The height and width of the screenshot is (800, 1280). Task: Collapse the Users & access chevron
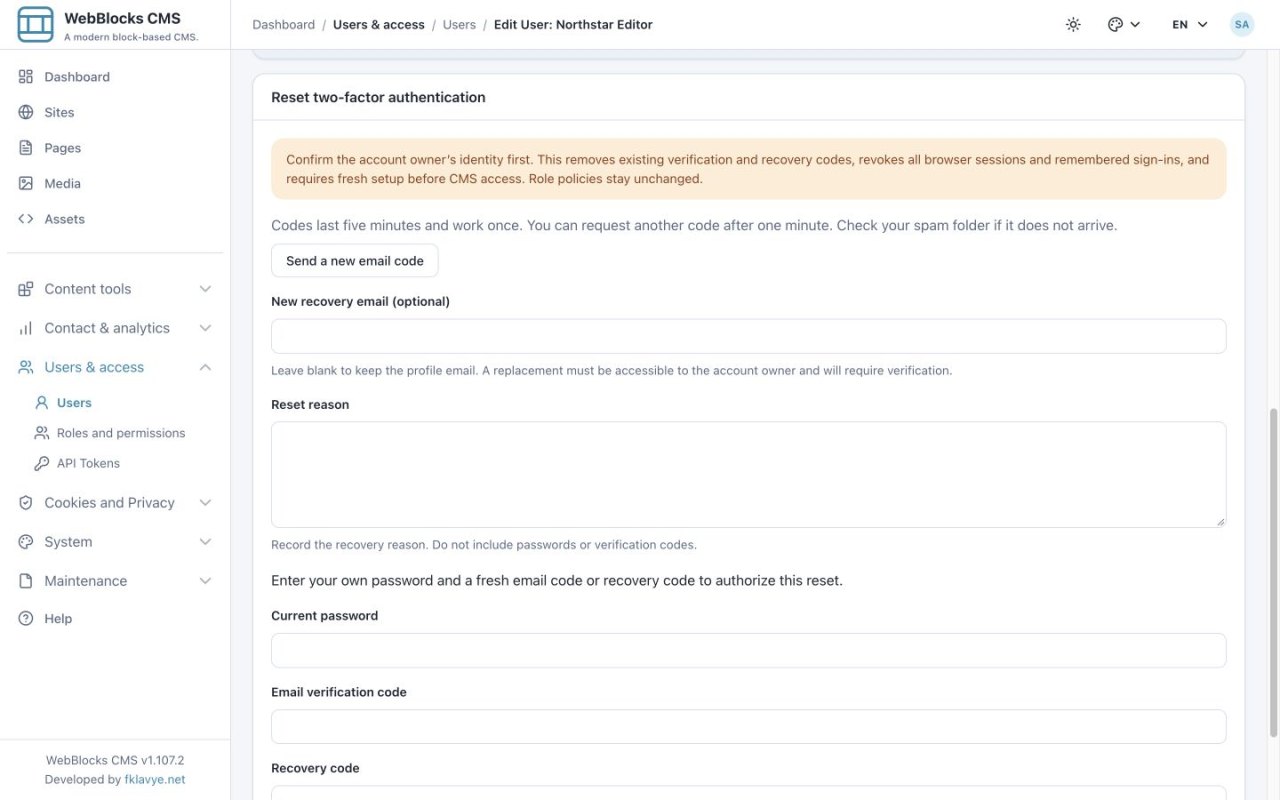click(x=205, y=367)
